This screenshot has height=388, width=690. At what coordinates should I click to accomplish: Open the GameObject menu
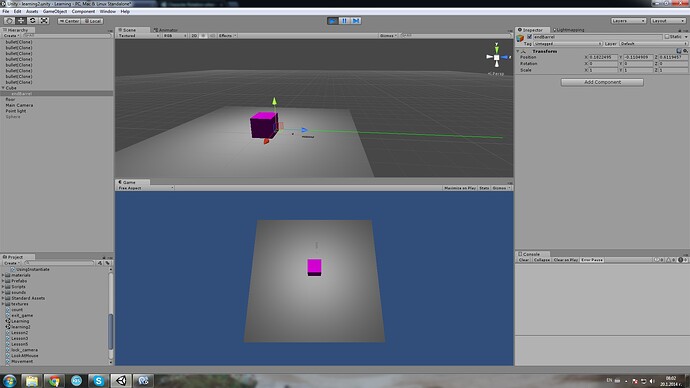coord(55,11)
